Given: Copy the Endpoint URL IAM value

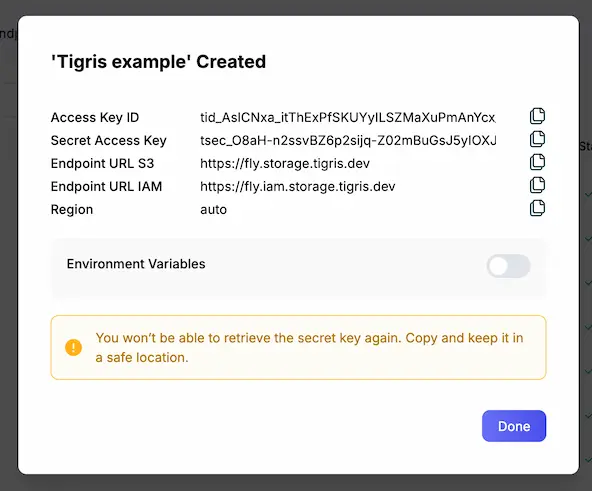Looking at the screenshot, I should point(537,185).
